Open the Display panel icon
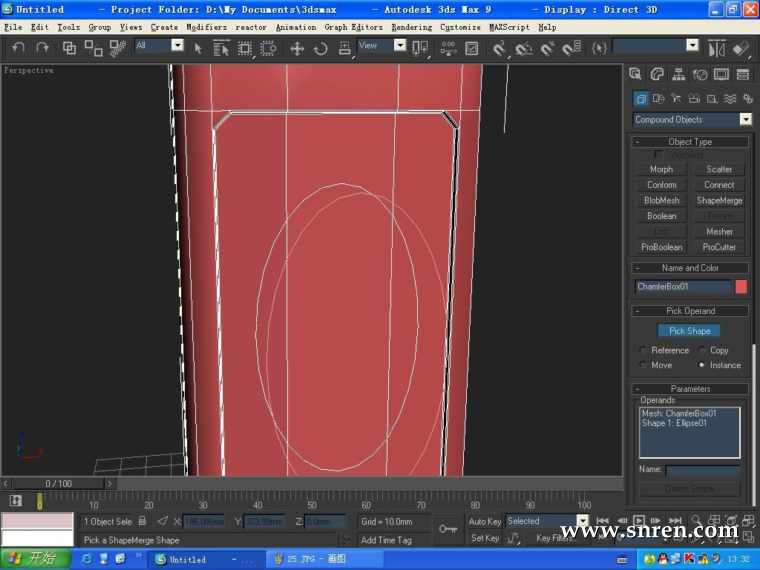The height and width of the screenshot is (570, 760). (x=723, y=74)
